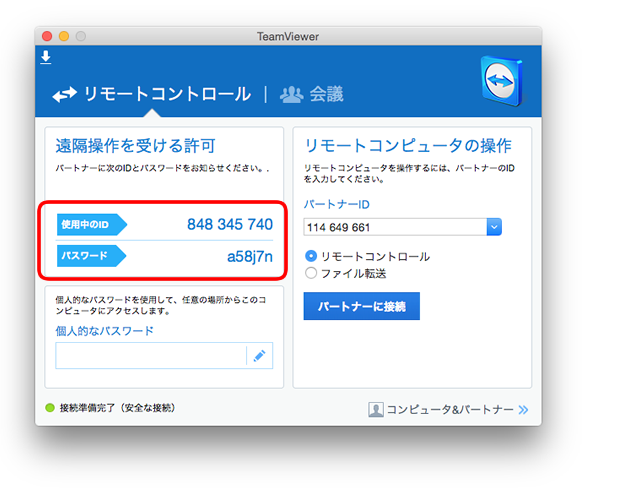This screenshot has height=500, width=622.
Task: Close the TeamViewer window with red button
Action: tap(47, 36)
